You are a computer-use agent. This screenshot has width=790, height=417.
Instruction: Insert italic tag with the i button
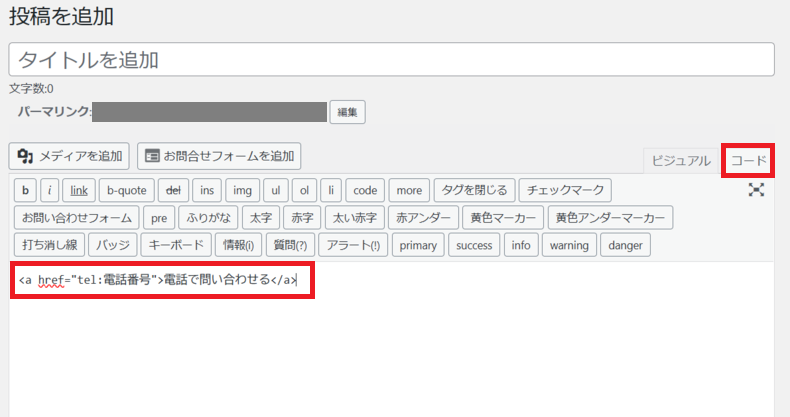click(49, 190)
